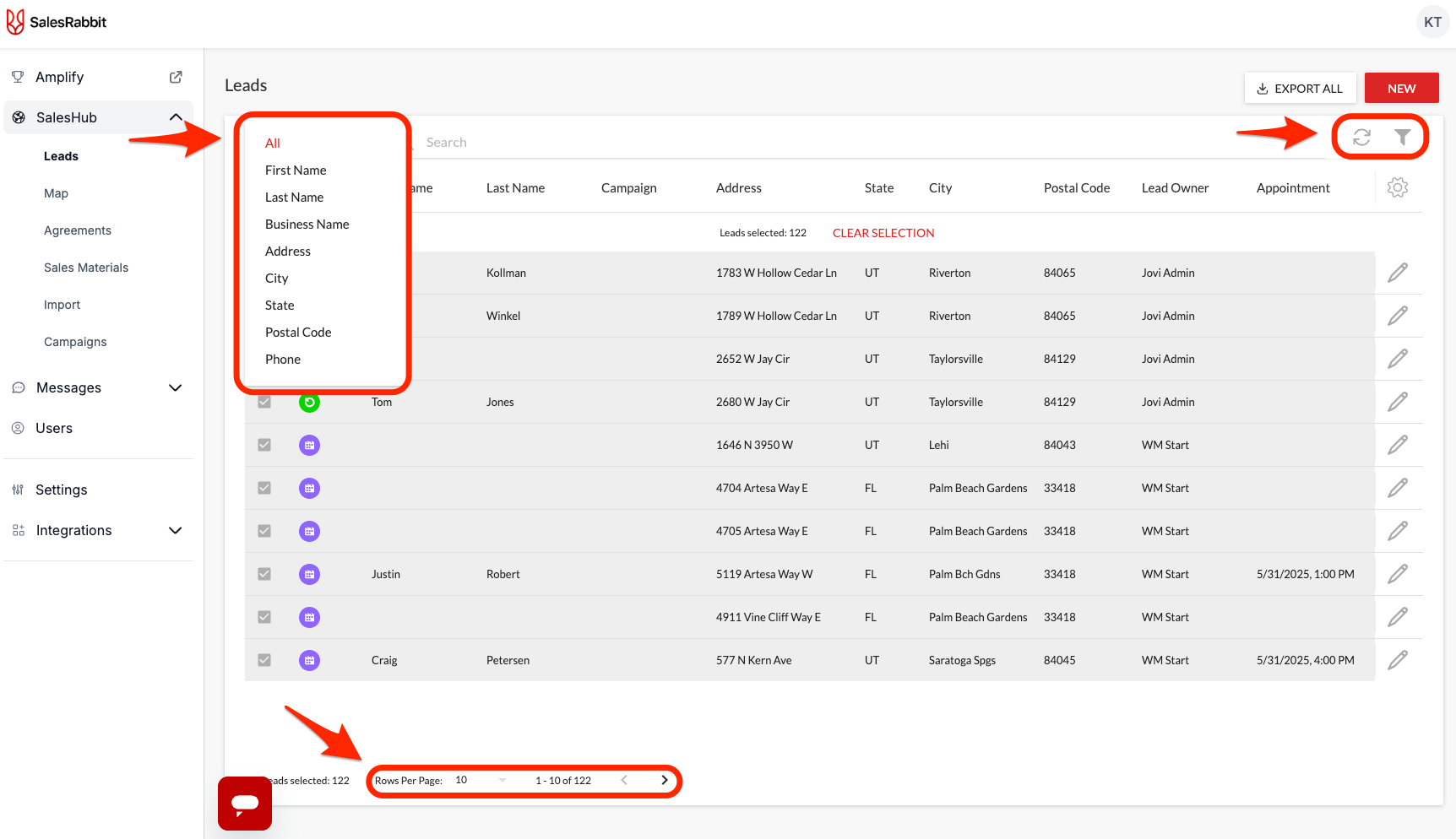Click purple status icon for 1646 N 3950 W

(x=309, y=445)
